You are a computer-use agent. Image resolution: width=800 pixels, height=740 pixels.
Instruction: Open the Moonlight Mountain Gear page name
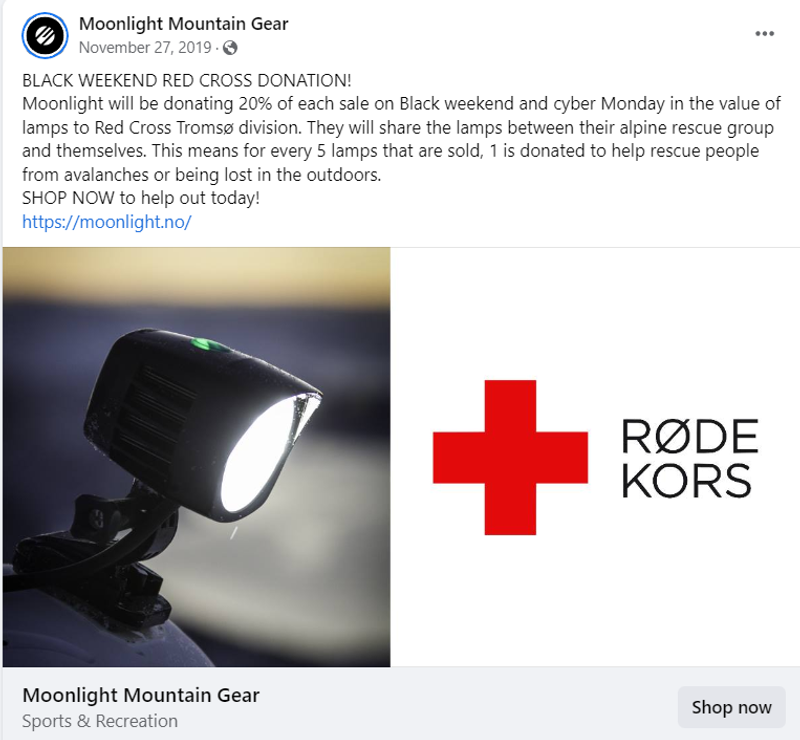pos(184,23)
